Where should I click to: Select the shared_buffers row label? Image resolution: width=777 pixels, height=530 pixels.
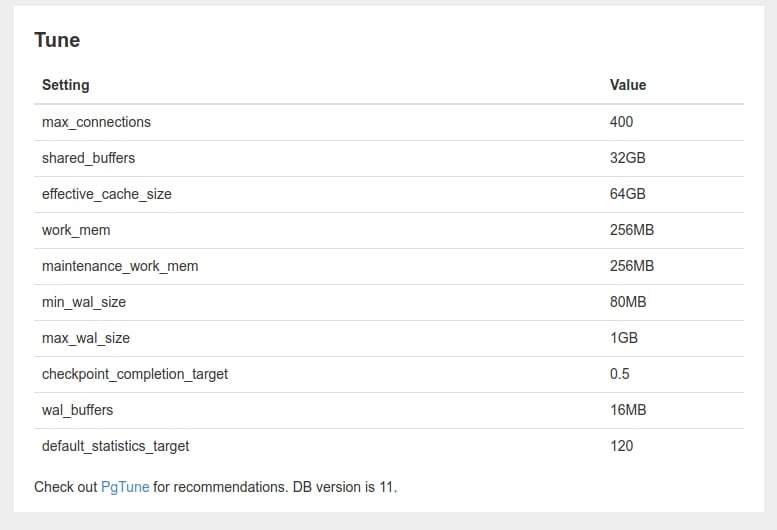pyautogui.click(x=88, y=158)
